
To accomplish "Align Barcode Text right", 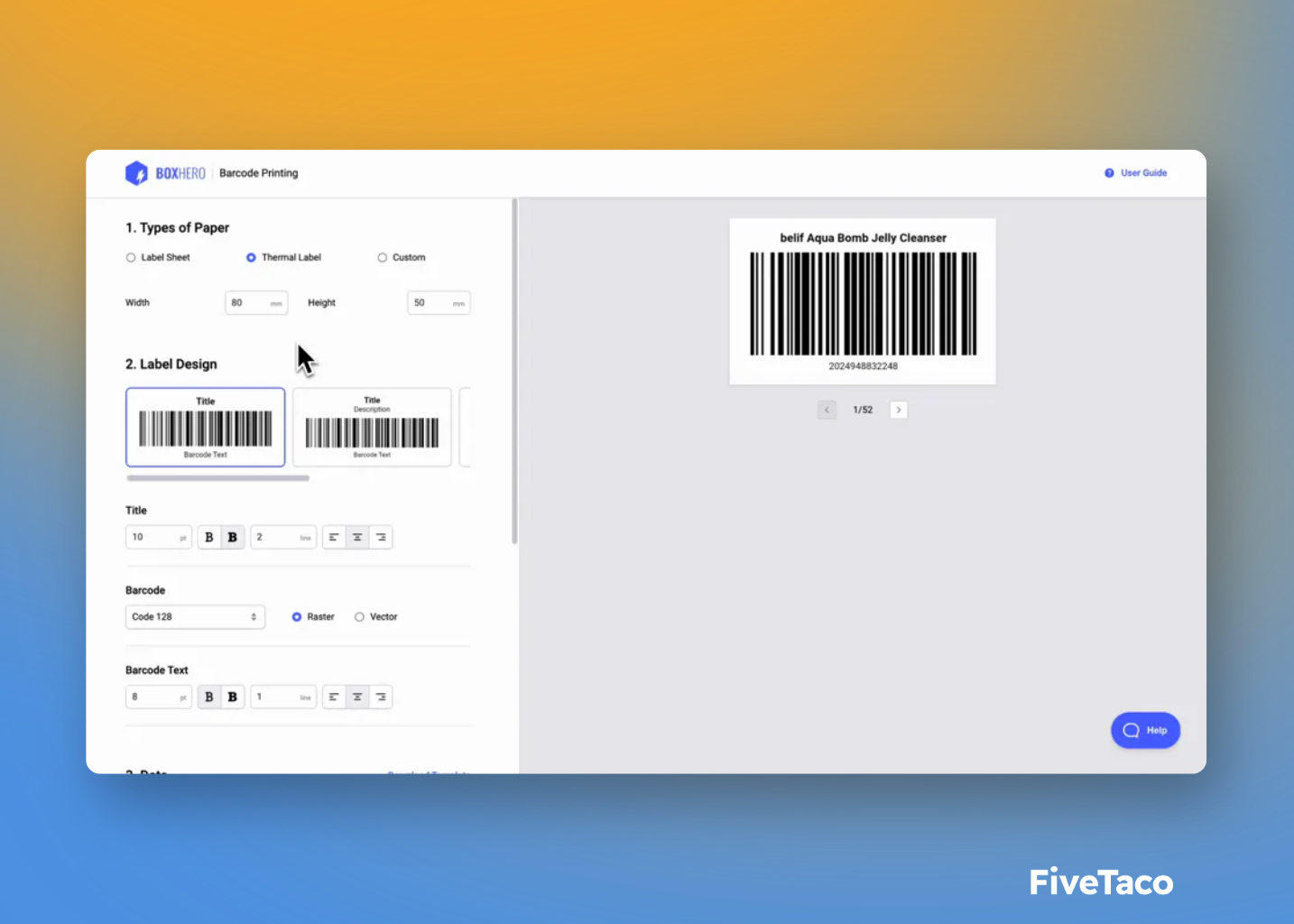I will [381, 697].
